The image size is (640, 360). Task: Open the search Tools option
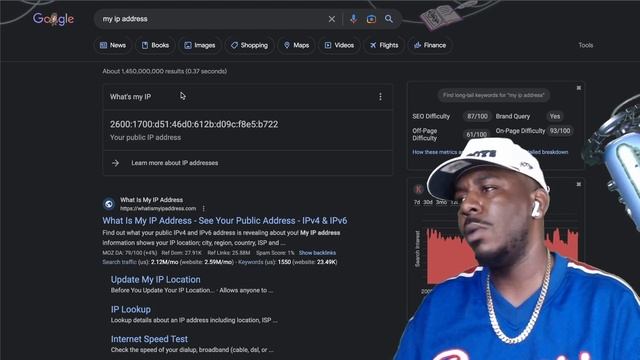(586, 45)
